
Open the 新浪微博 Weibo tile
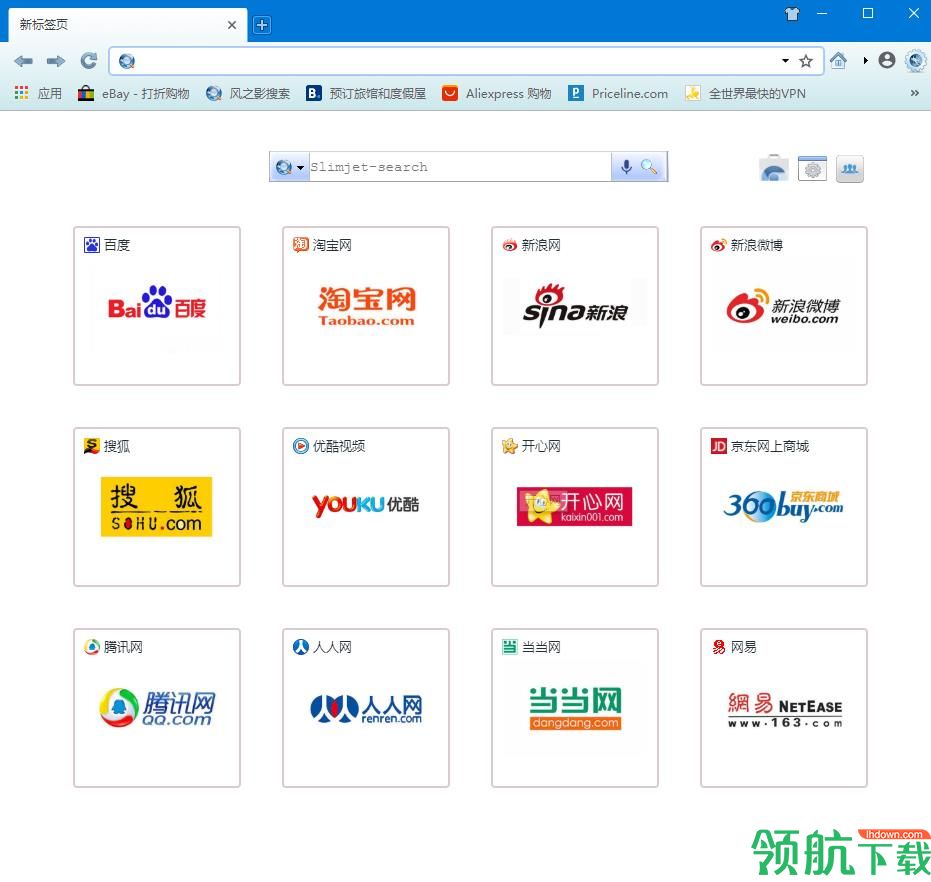(x=784, y=306)
